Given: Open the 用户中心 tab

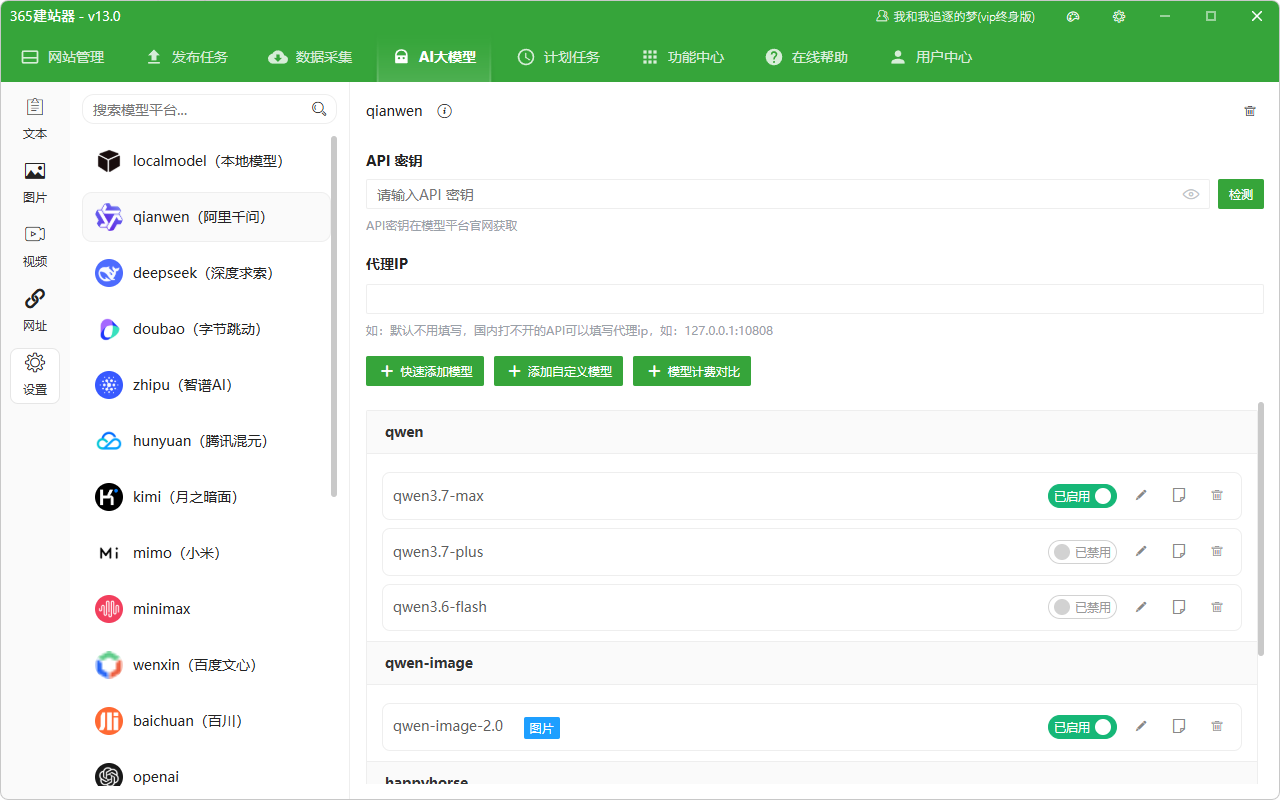Looking at the screenshot, I should click(x=931, y=57).
